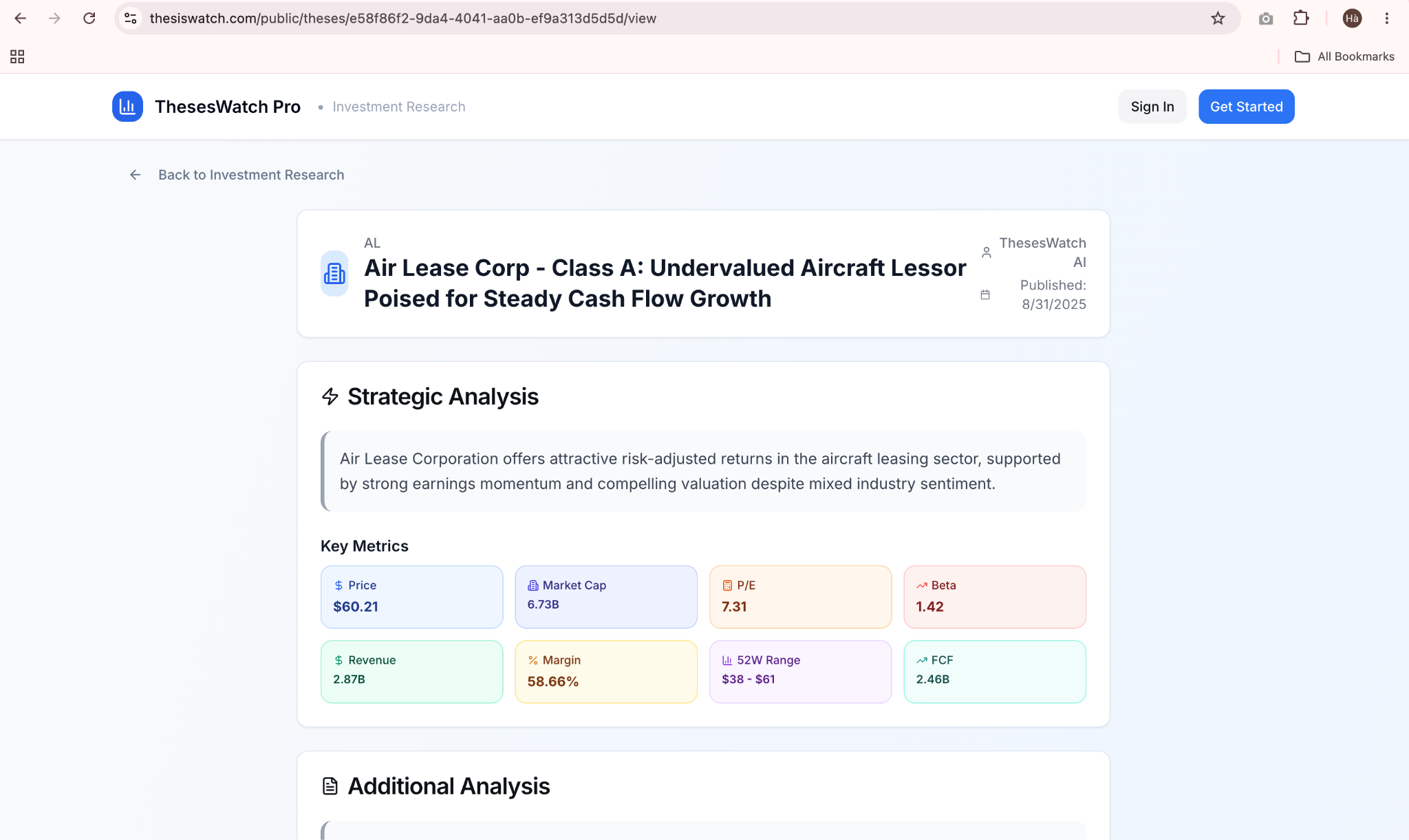This screenshot has height=840, width=1409.
Task: Click the Published 8/31/2025 date
Action: (x=1053, y=294)
